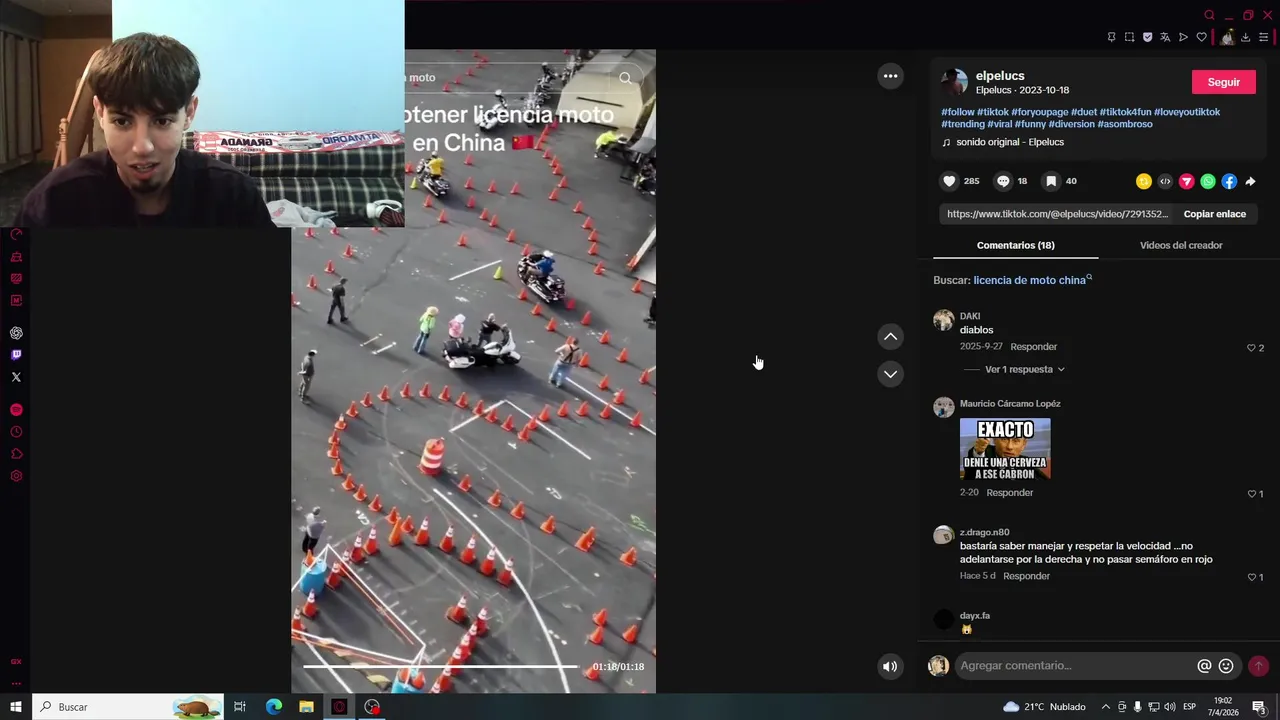Open the EXACTO meme image in comment
Viewport: 1280px width, 720px height.
pos(1005,449)
